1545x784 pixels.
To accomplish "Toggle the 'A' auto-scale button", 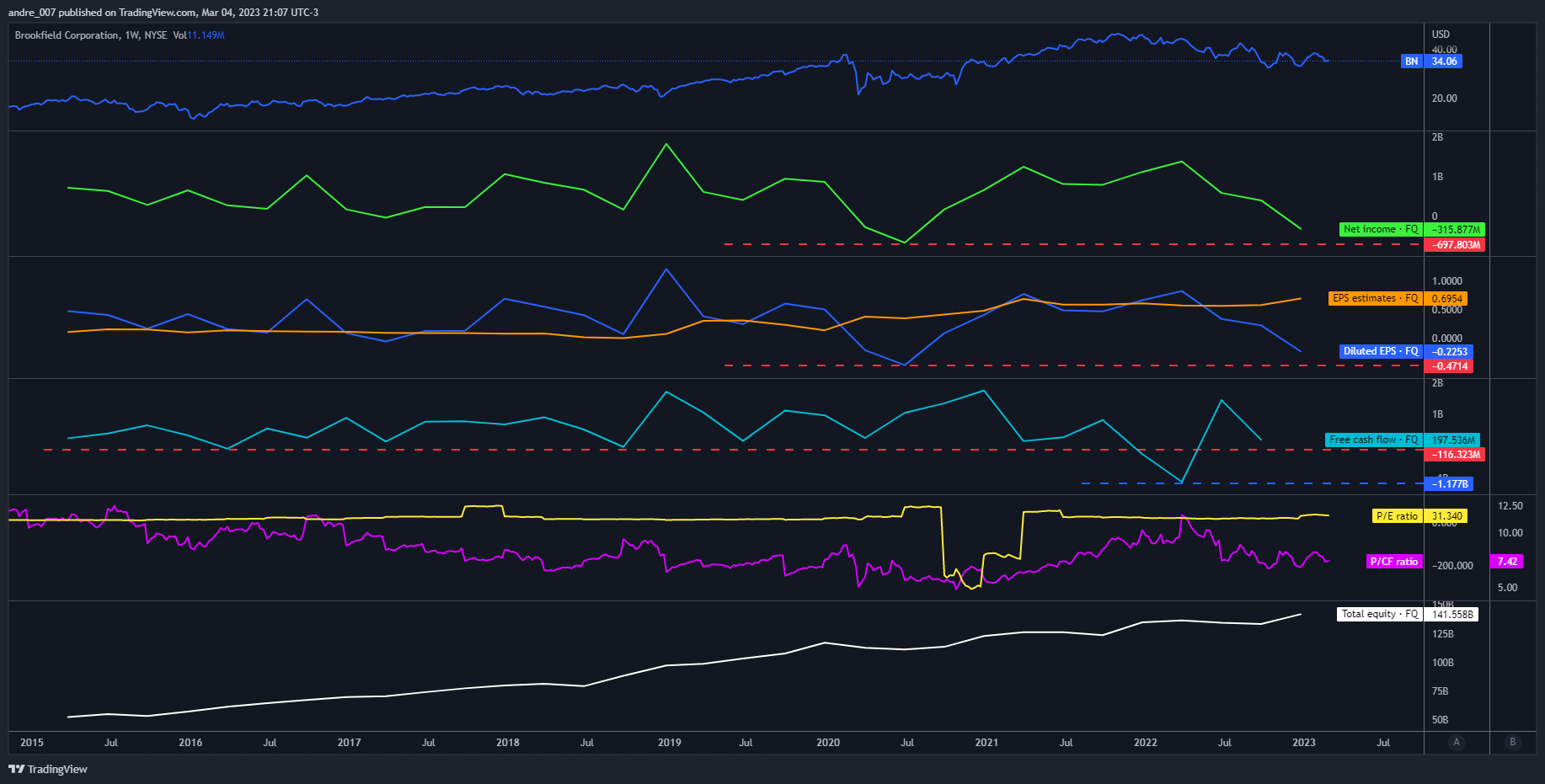I will [x=1457, y=742].
